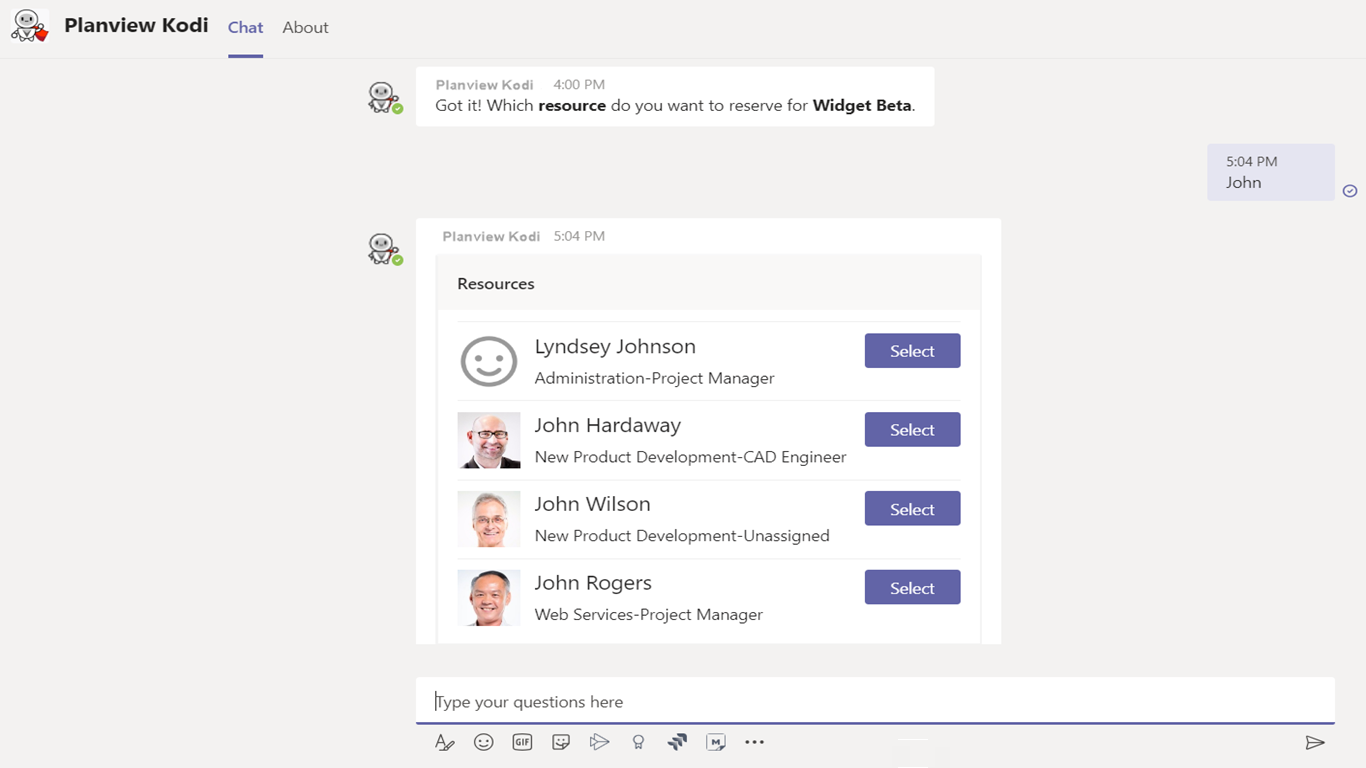Open the GIF picker
The image size is (1366, 768).
click(x=522, y=742)
